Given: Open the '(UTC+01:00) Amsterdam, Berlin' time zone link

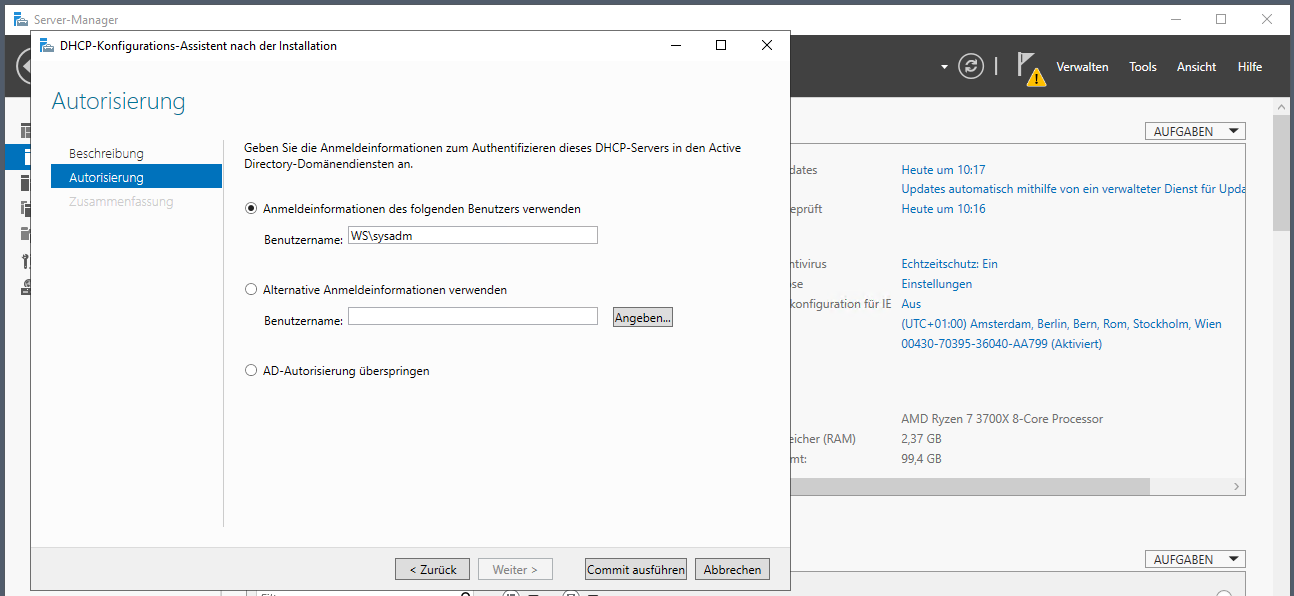Looking at the screenshot, I should (x=1061, y=323).
